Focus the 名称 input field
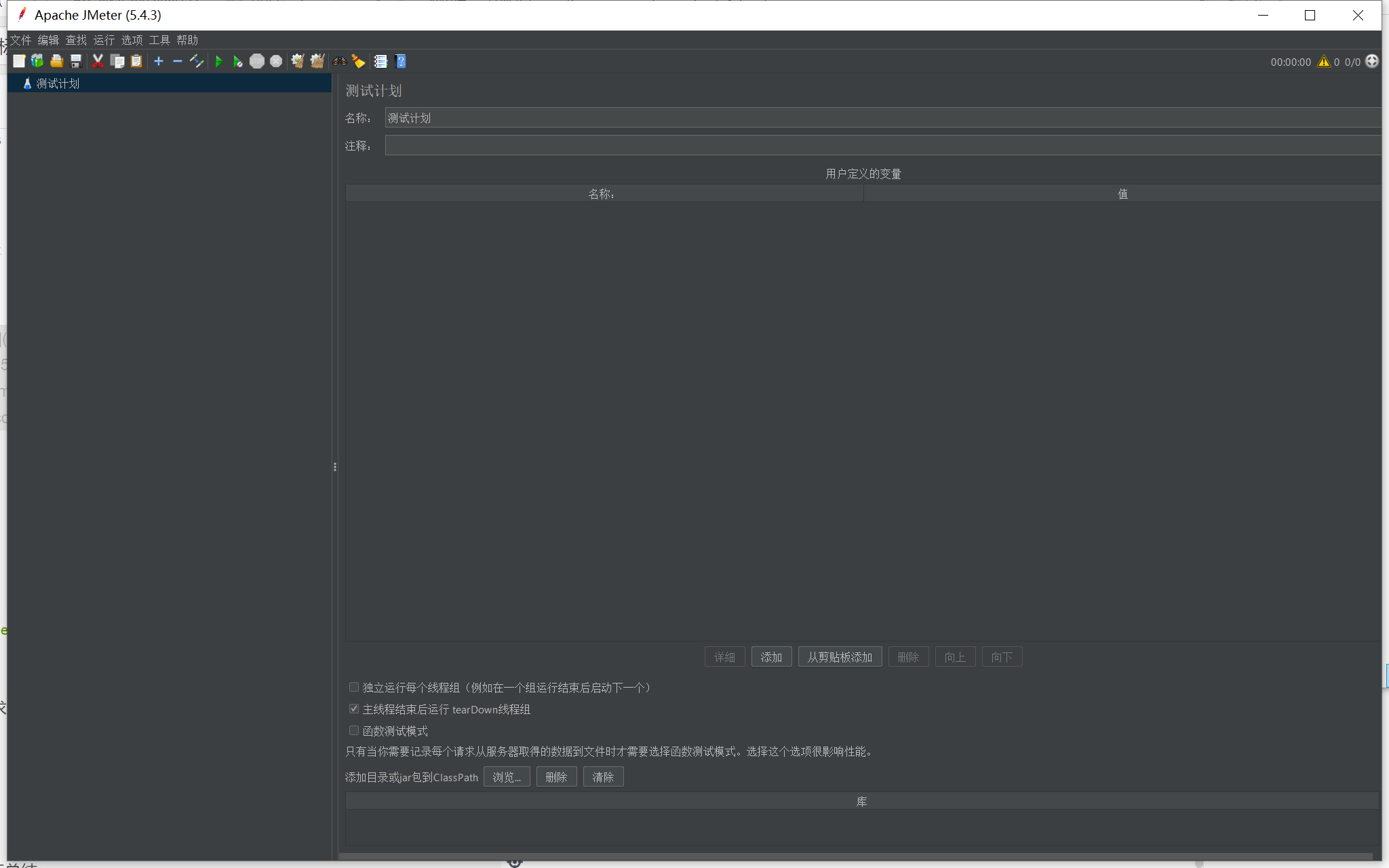Screen dimensions: 1389x868 pyautogui.click(x=883, y=117)
